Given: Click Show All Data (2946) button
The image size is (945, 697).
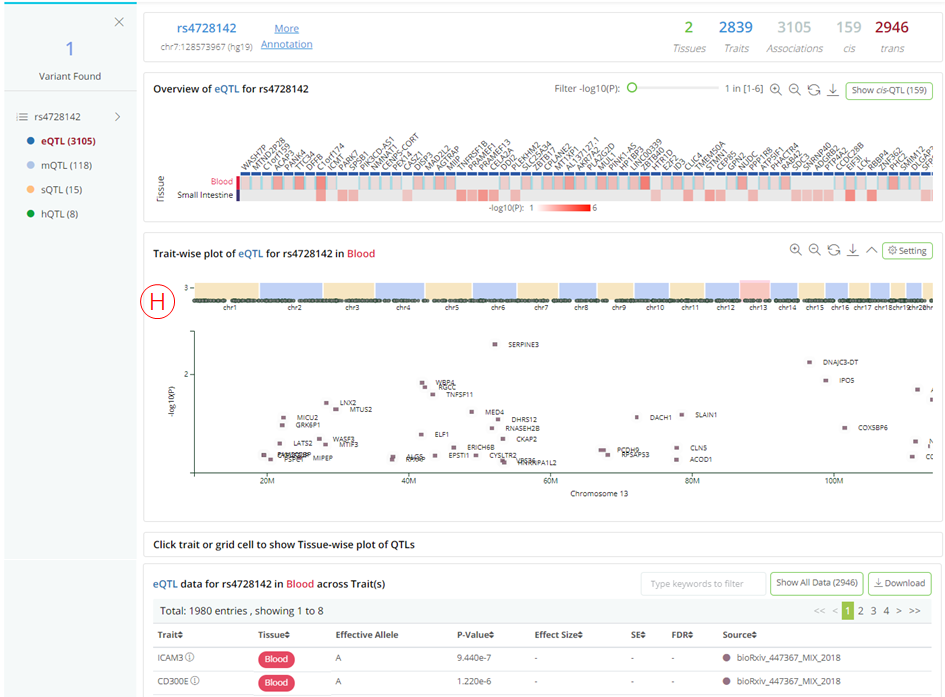Looking at the screenshot, I should click(817, 583).
